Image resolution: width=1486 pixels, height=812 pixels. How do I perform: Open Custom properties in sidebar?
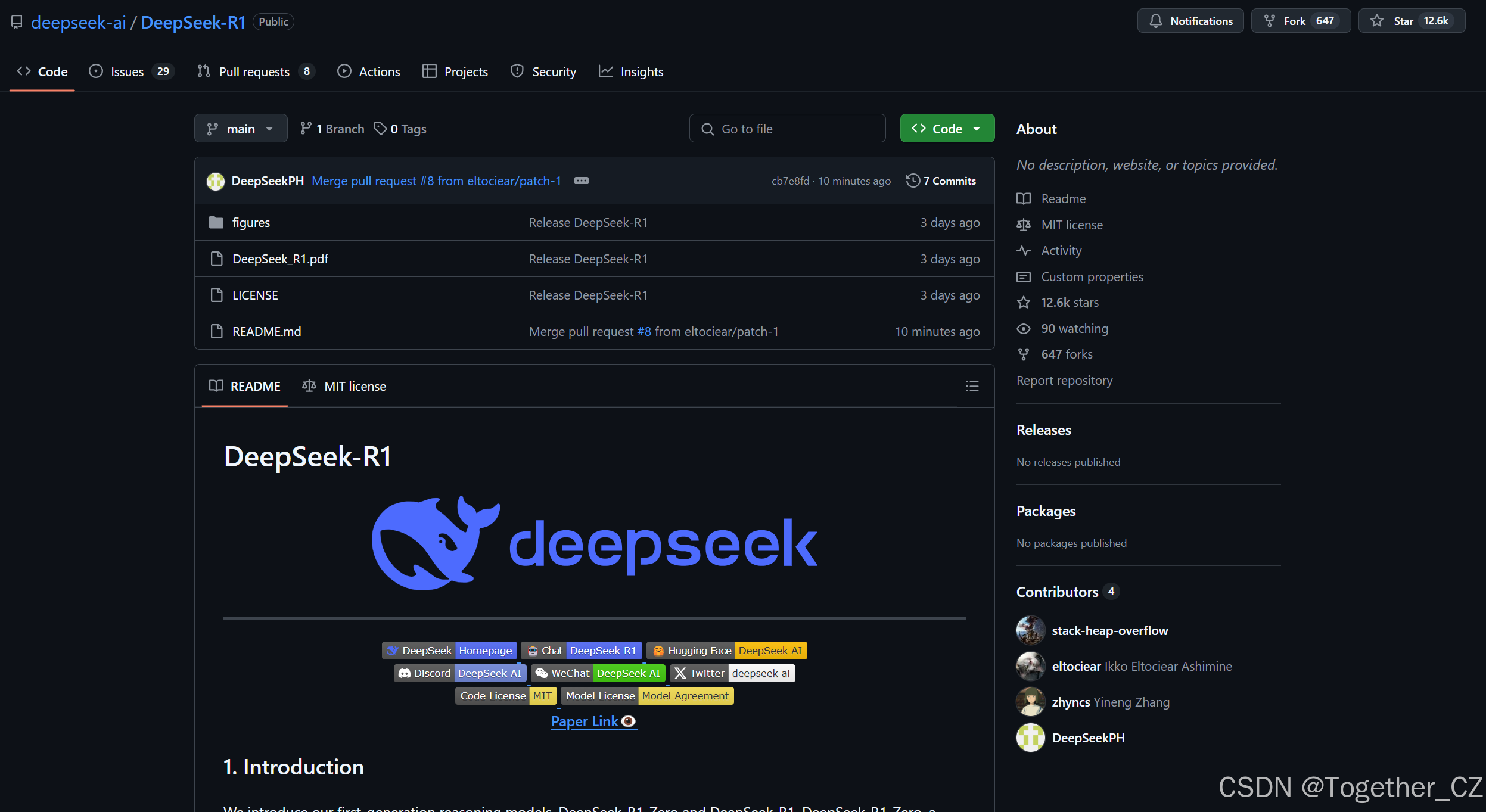1092,276
